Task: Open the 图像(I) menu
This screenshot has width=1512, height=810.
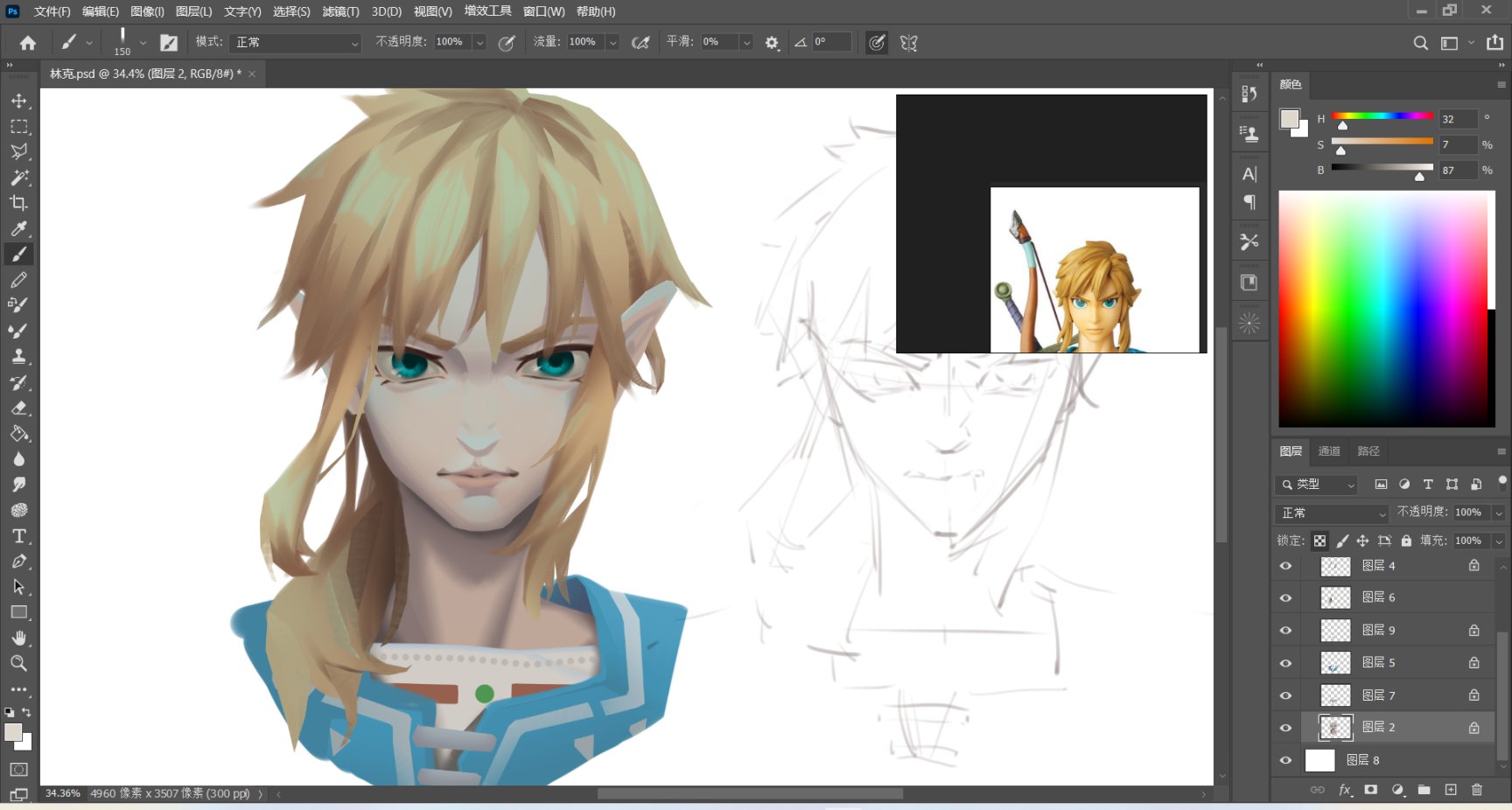Action: coord(147,11)
